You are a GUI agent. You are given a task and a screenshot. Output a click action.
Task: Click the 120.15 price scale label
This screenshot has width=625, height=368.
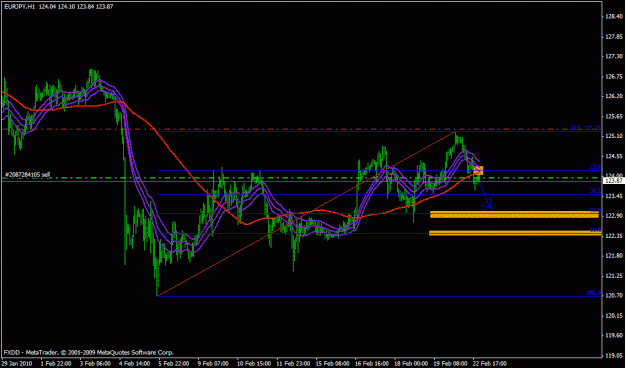click(x=614, y=315)
